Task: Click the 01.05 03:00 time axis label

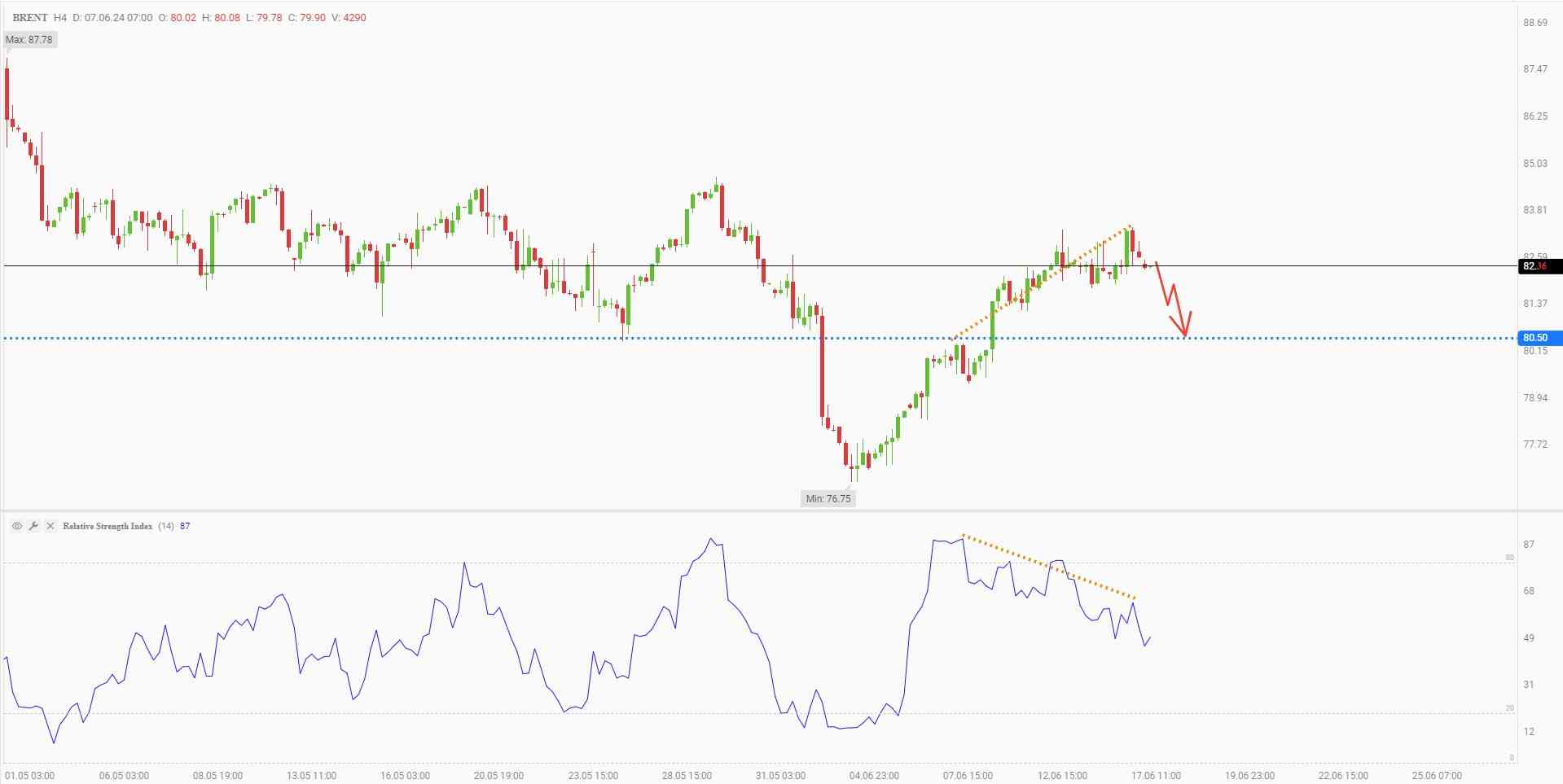Action: [29, 775]
